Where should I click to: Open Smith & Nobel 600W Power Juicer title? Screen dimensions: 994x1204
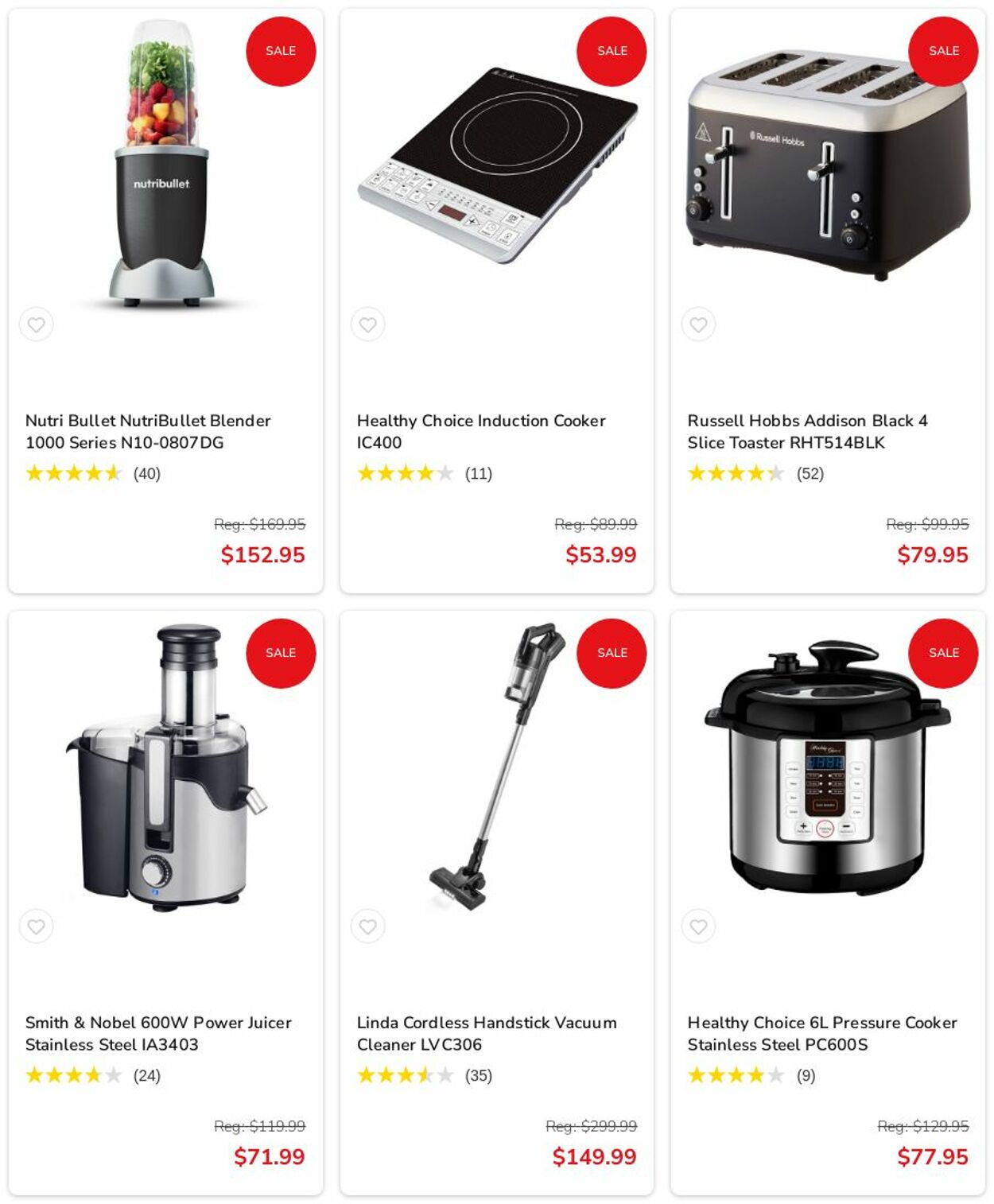point(158,1033)
